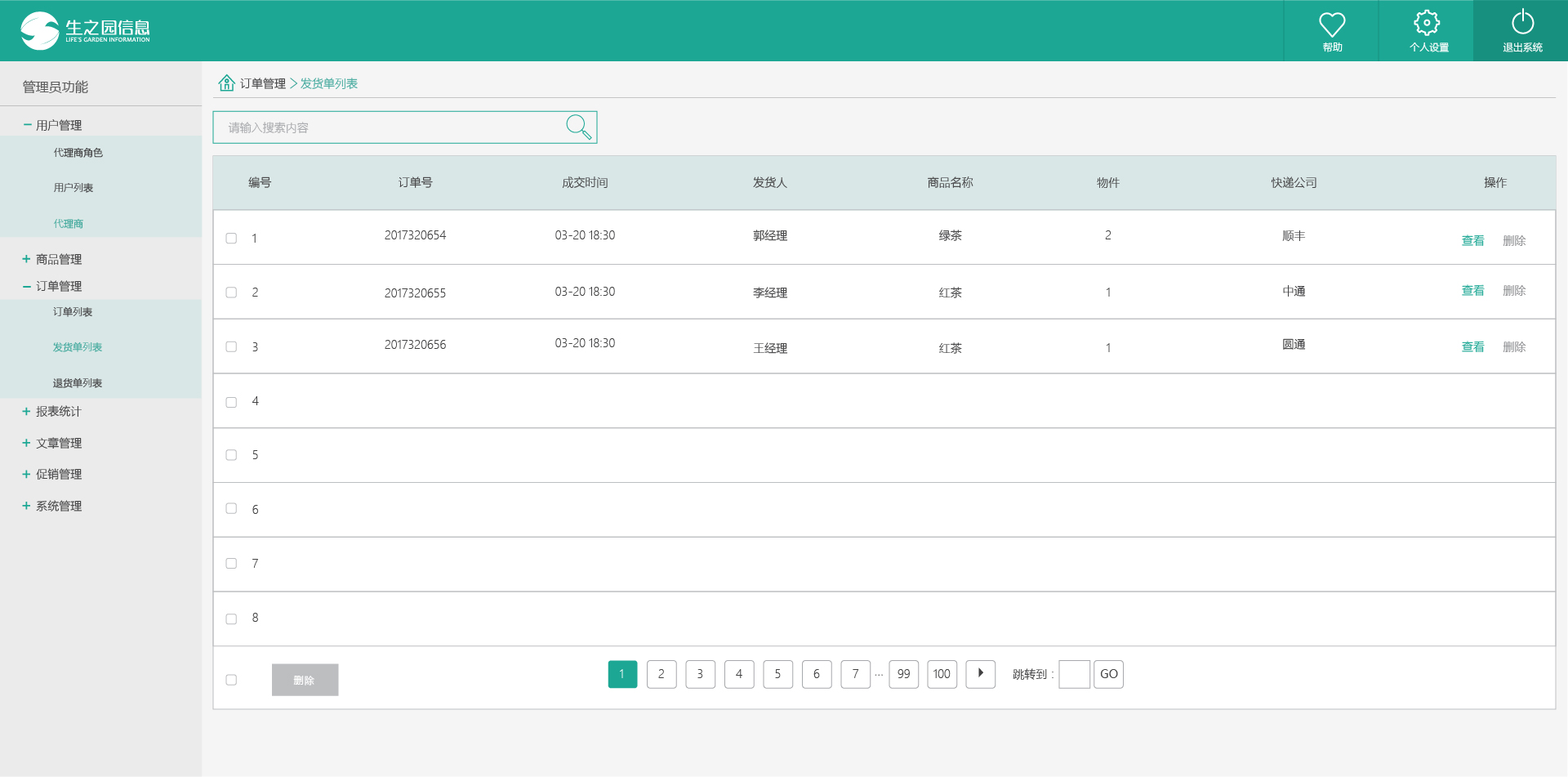1568x777 pixels.
Task: Tick checkbox for row 5
Action: [x=231, y=455]
